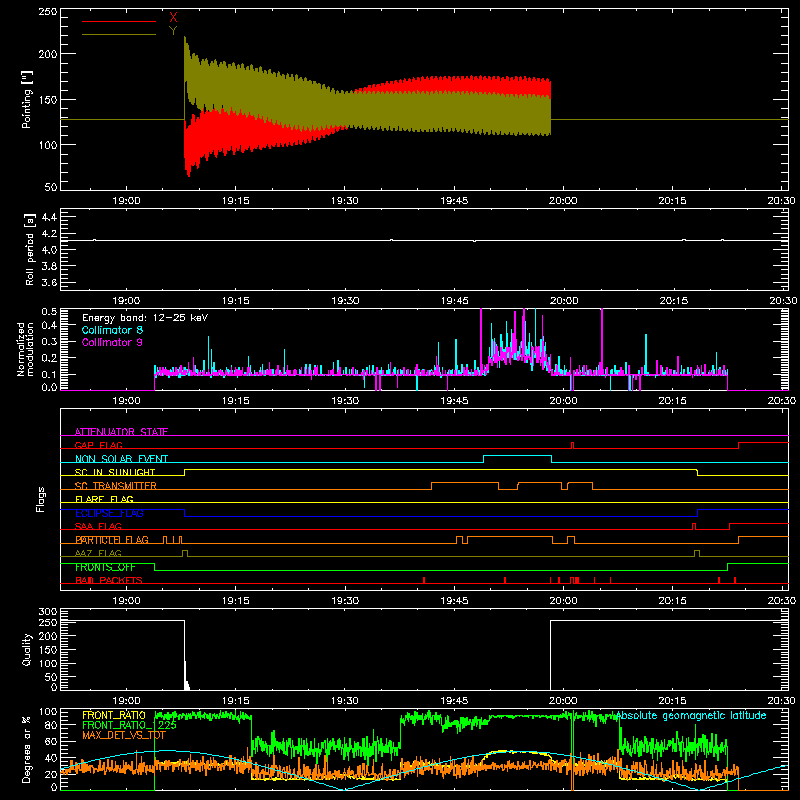Viewport: 800px width, 800px height.
Task: Select the 'Quality' vertical axis title
Action: tap(27, 649)
